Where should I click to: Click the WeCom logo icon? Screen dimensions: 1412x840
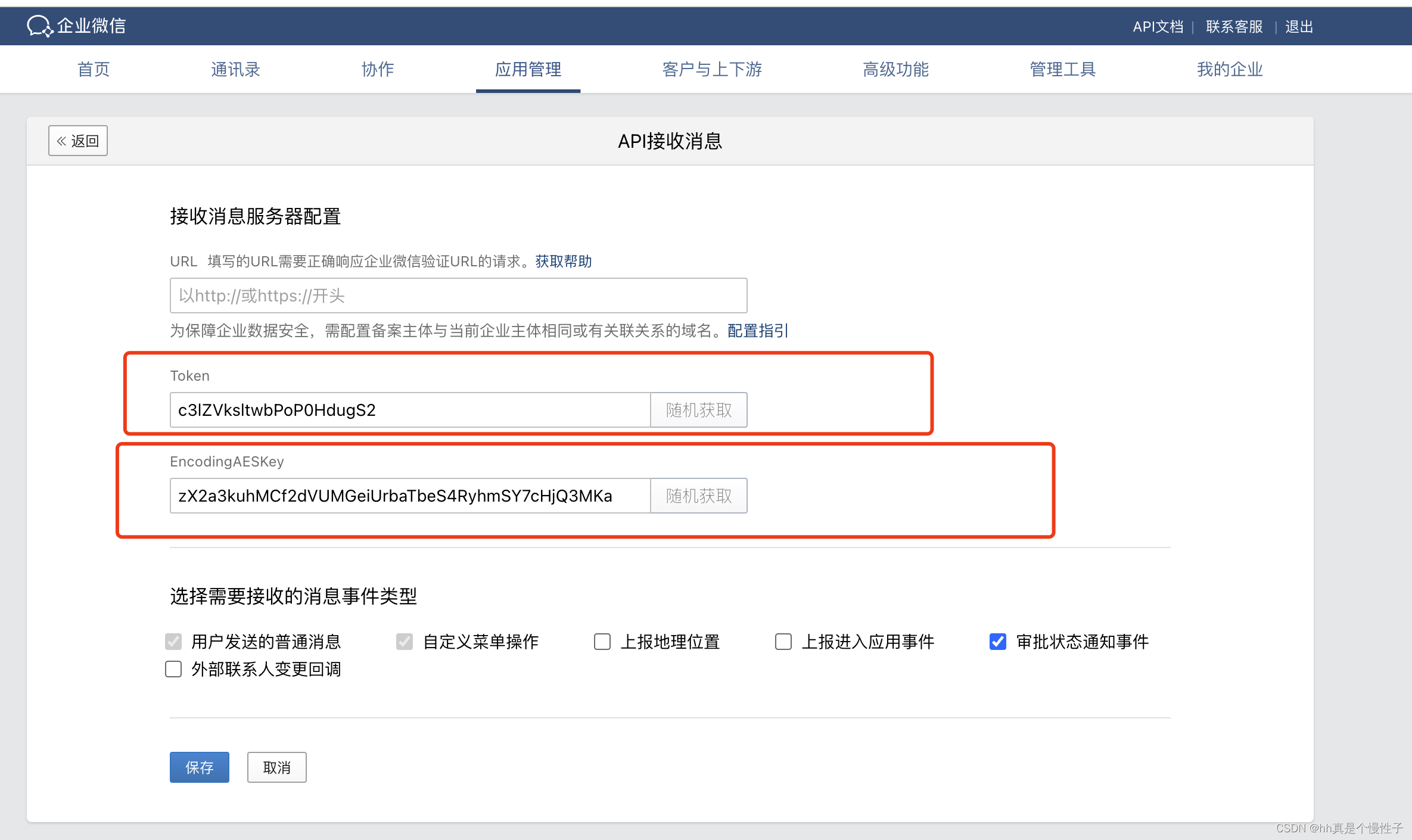pyautogui.click(x=40, y=26)
